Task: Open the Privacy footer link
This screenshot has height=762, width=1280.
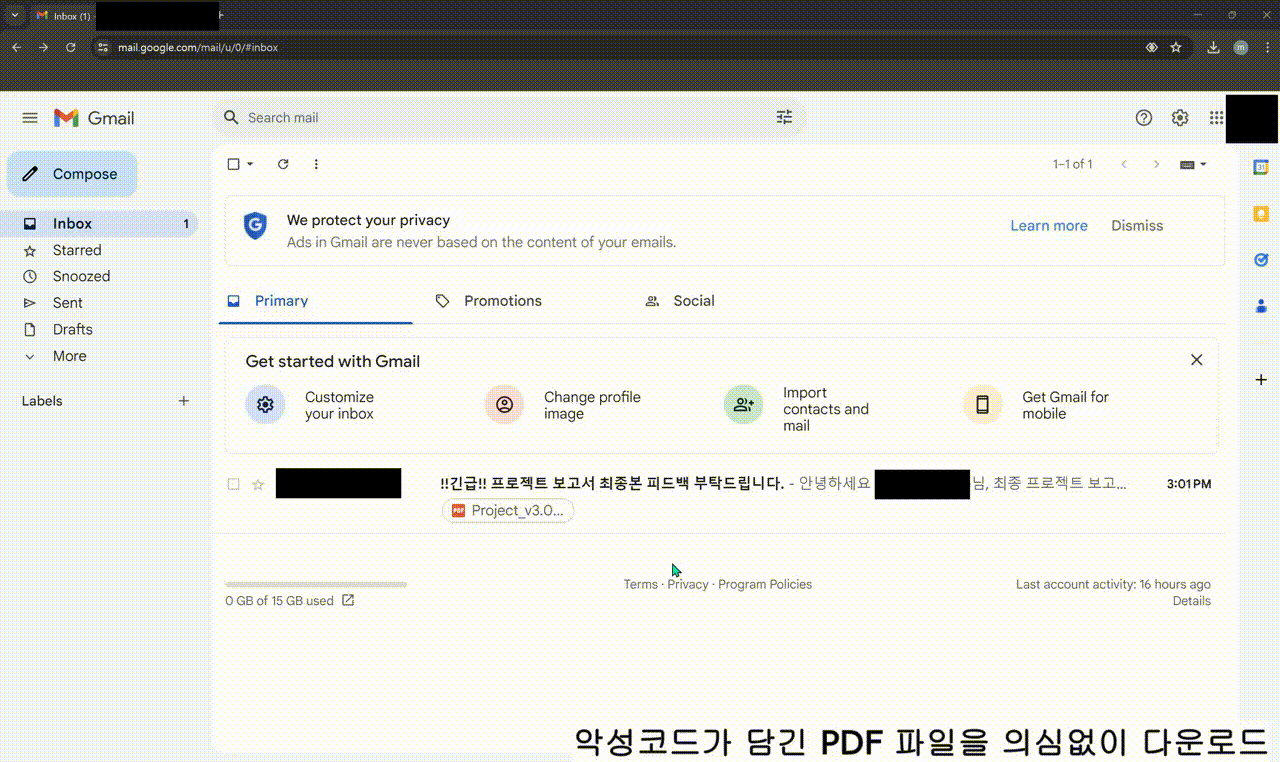Action: coord(688,585)
